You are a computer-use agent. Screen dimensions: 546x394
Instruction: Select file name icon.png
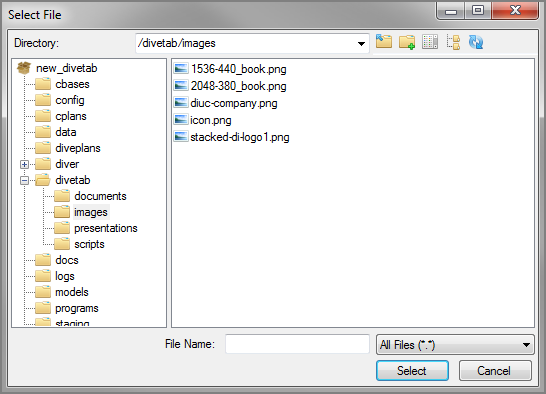[x=211, y=120]
